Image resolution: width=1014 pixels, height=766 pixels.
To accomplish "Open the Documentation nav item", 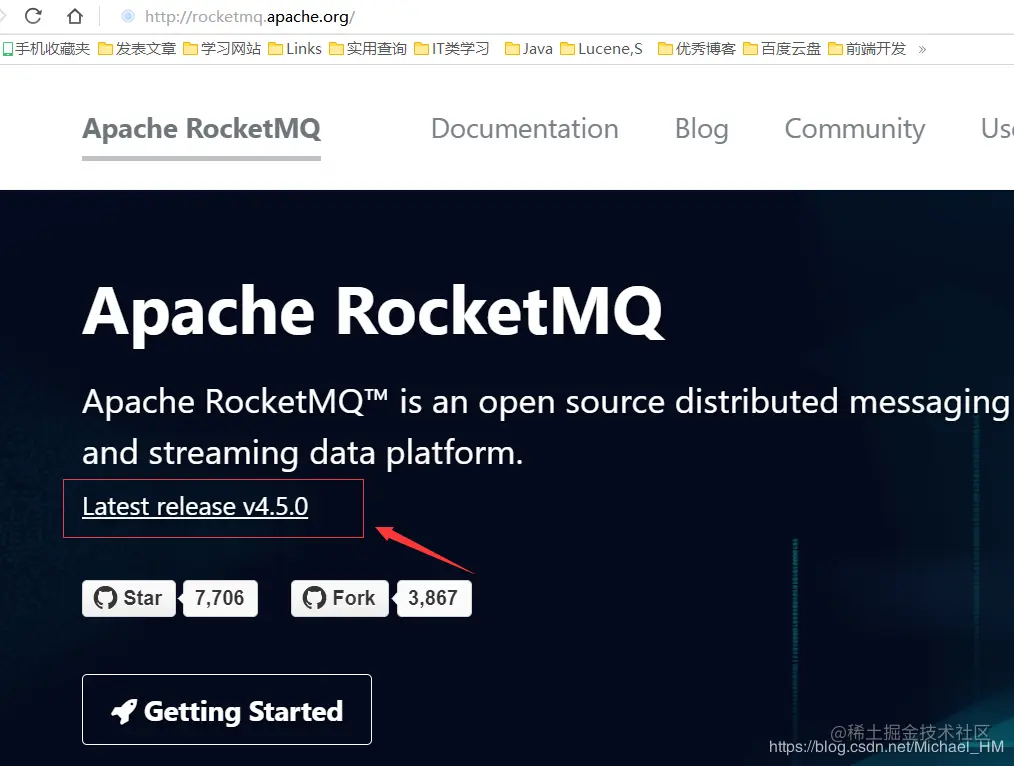I will pos(524,129).
